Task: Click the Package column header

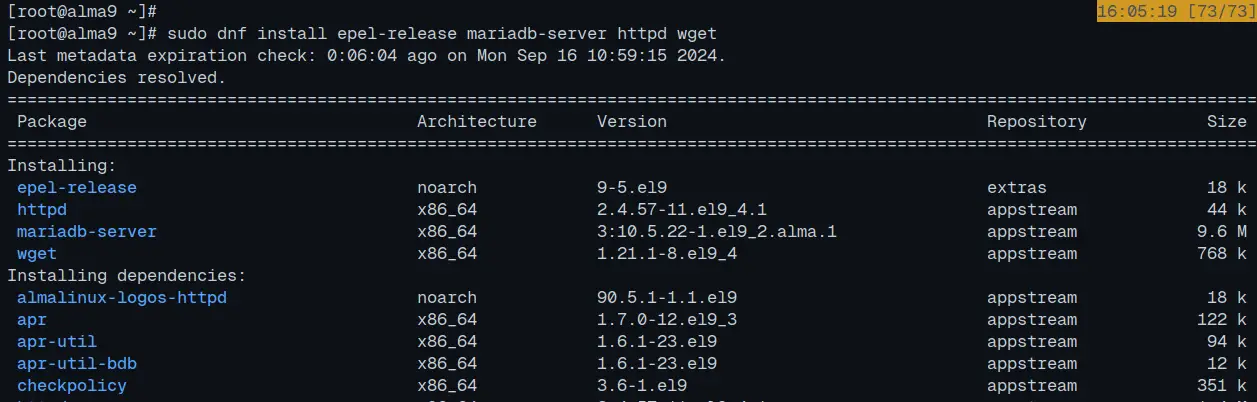Action: [51, 122]
